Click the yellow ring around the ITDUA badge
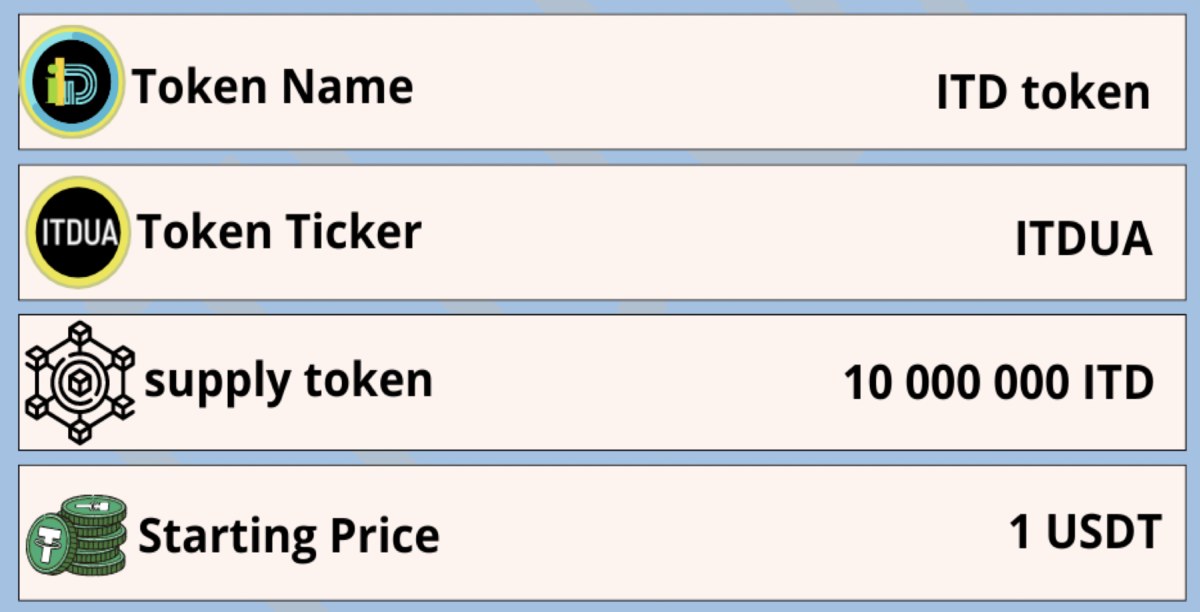 point(78,185)
